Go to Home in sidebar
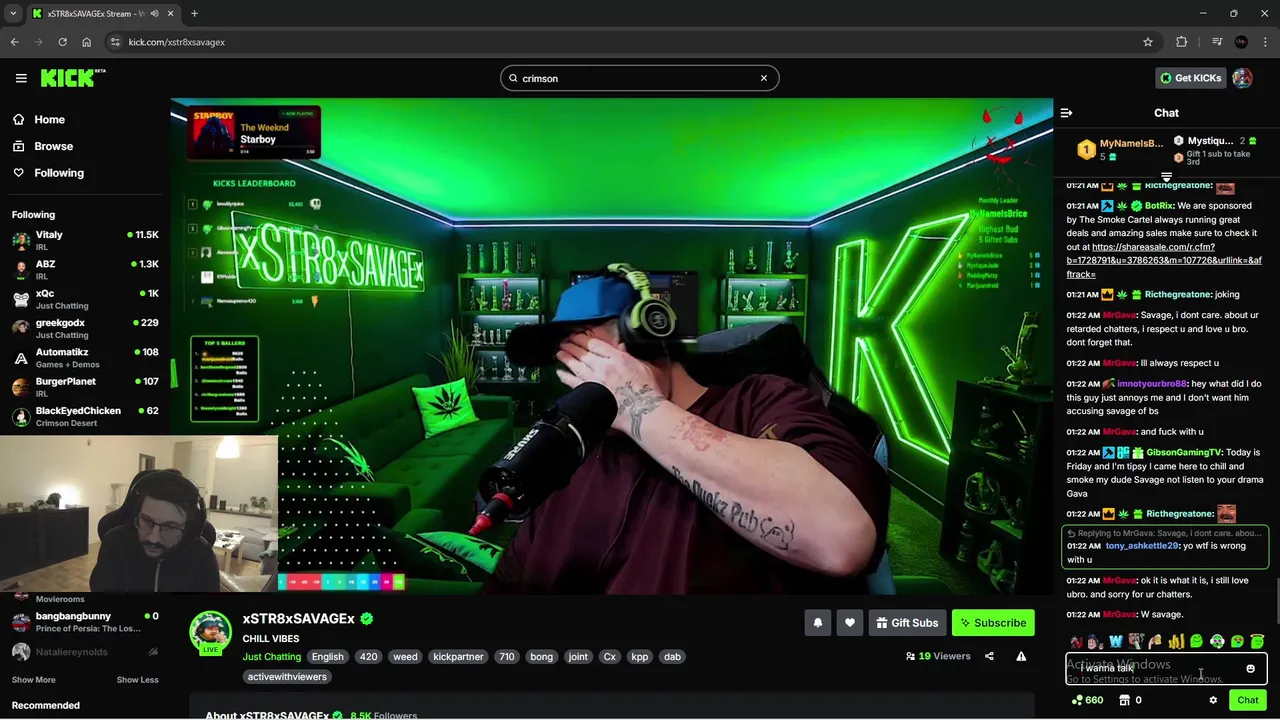 coord(49,119)
